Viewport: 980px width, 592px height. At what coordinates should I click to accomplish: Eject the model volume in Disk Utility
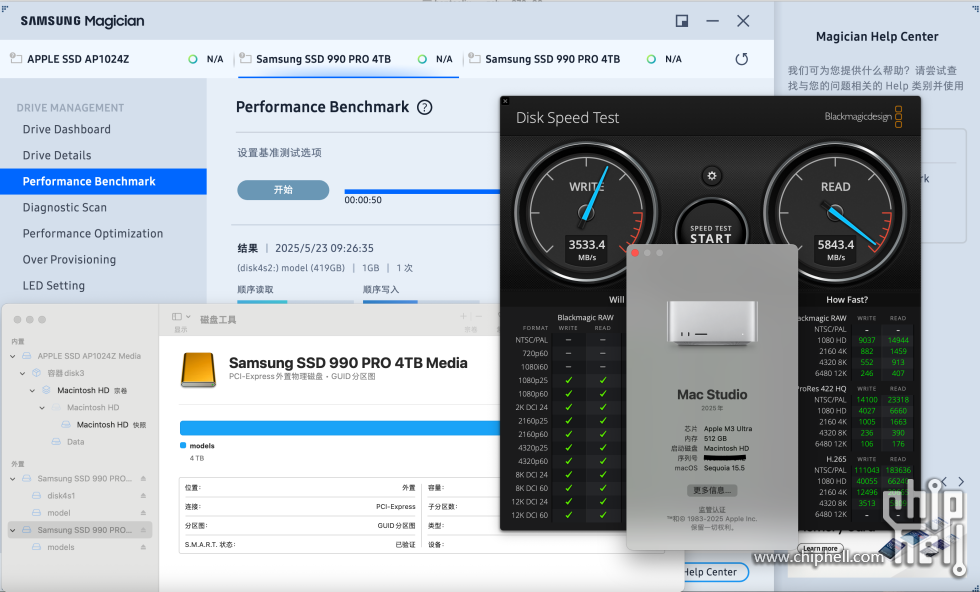coord(143,513)
